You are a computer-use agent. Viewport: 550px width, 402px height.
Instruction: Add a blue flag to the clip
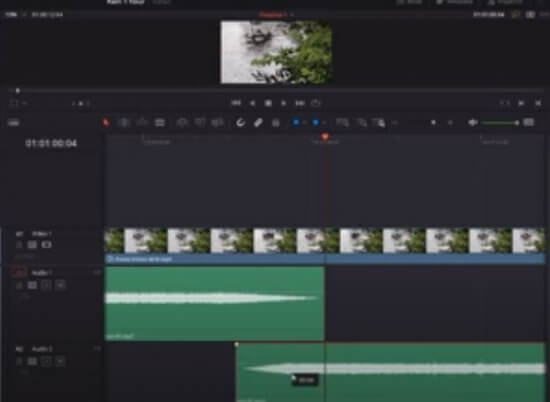point(296,122)
